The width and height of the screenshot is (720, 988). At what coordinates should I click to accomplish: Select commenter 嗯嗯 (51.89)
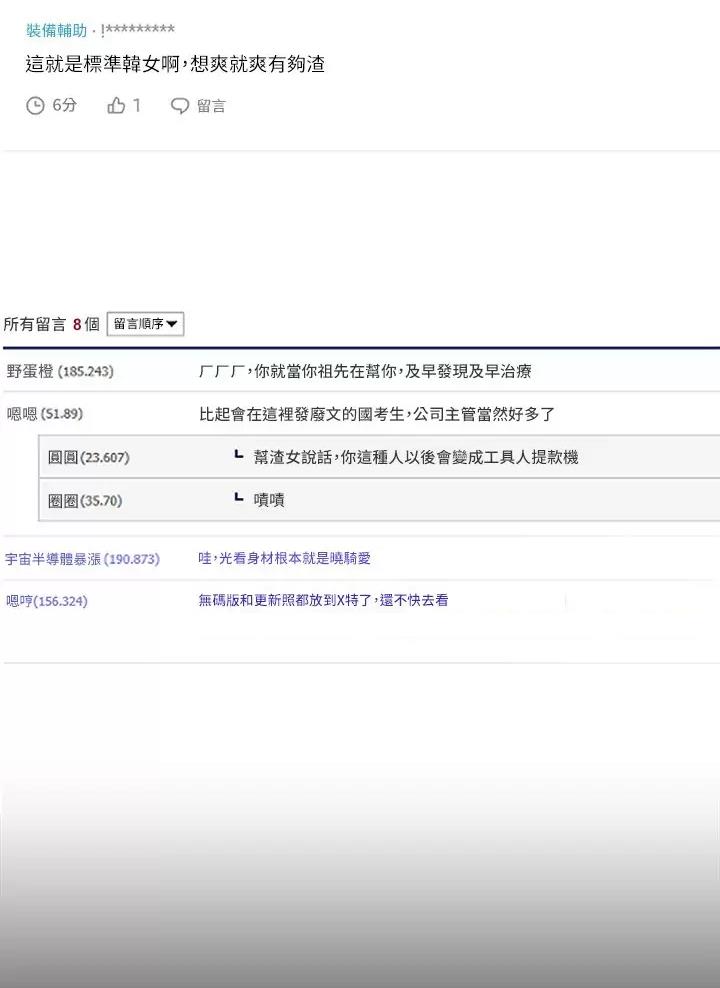click(x=45, y=414)
